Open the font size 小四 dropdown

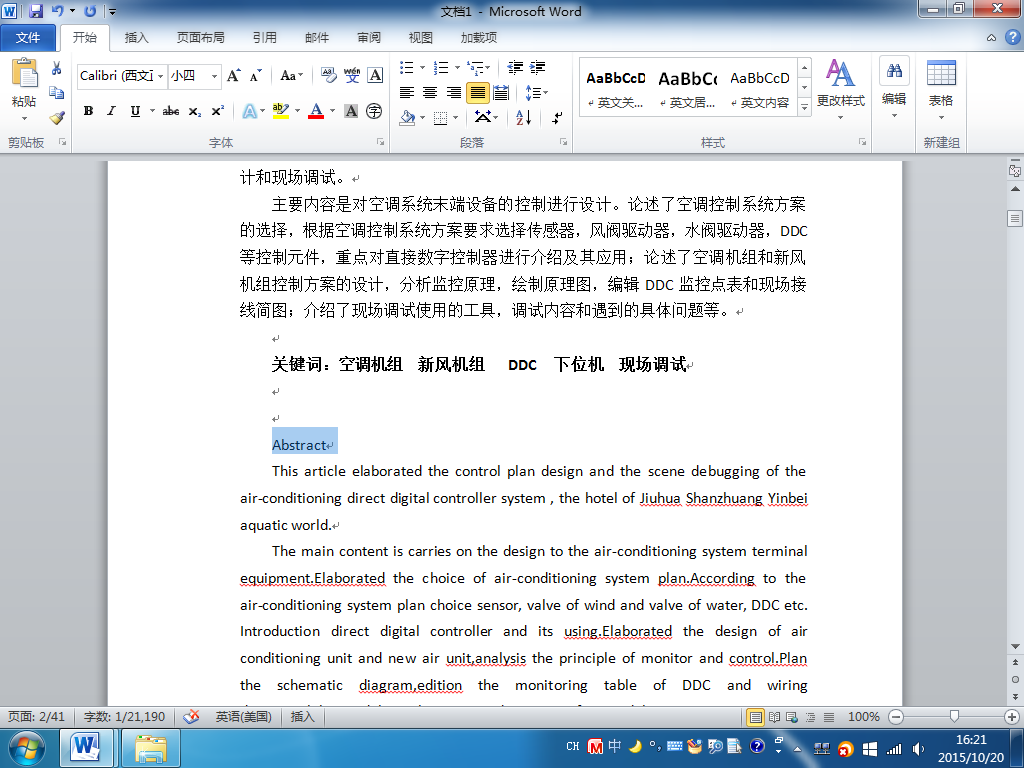[x=214, y=76]
